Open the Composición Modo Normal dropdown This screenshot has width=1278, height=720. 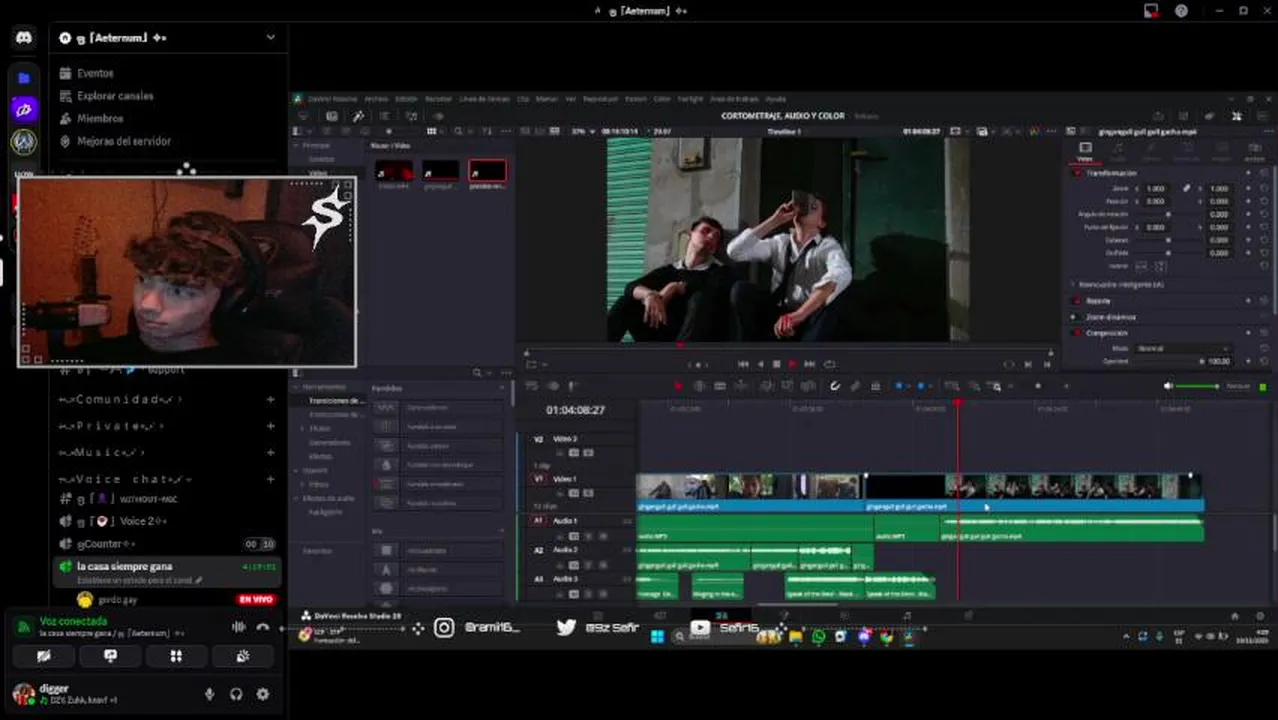coord(1184,348)
